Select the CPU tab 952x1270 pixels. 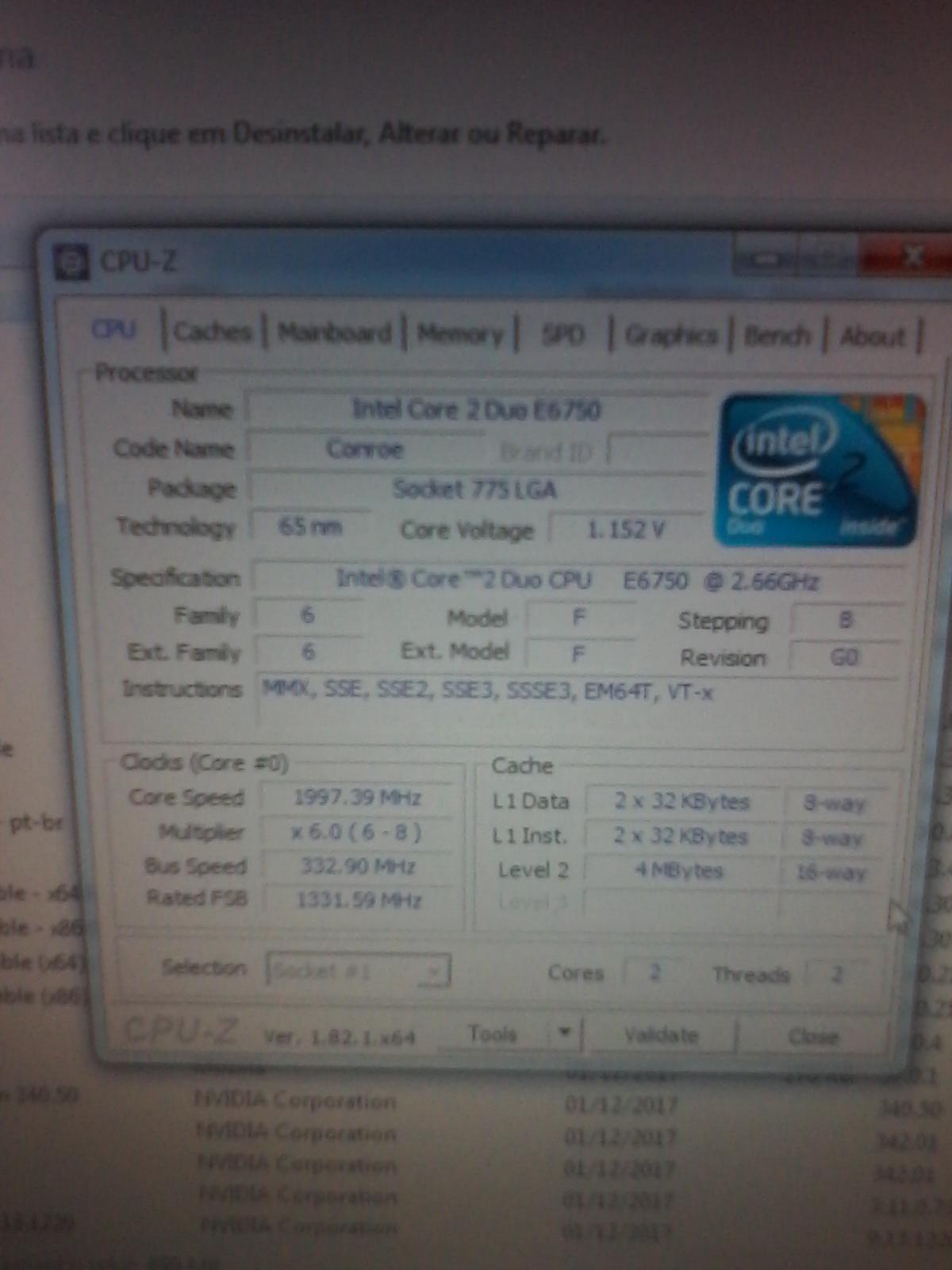[x=114, y=329]
